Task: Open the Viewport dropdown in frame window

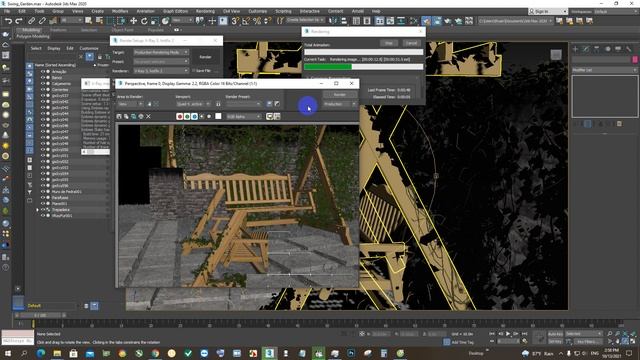Action: pos(193,104)
